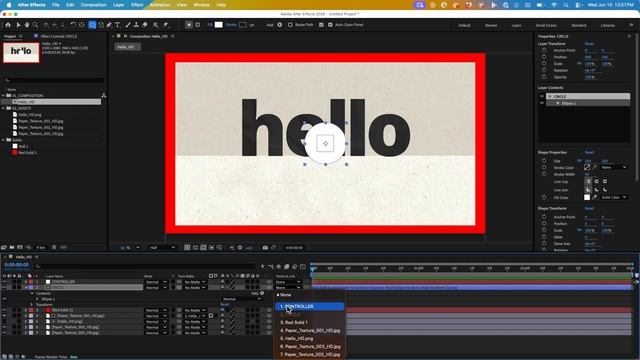Screen dimensions: 640x360
Task: Open the Stroke Color type dropdown (None)
Action: point(614,167)
